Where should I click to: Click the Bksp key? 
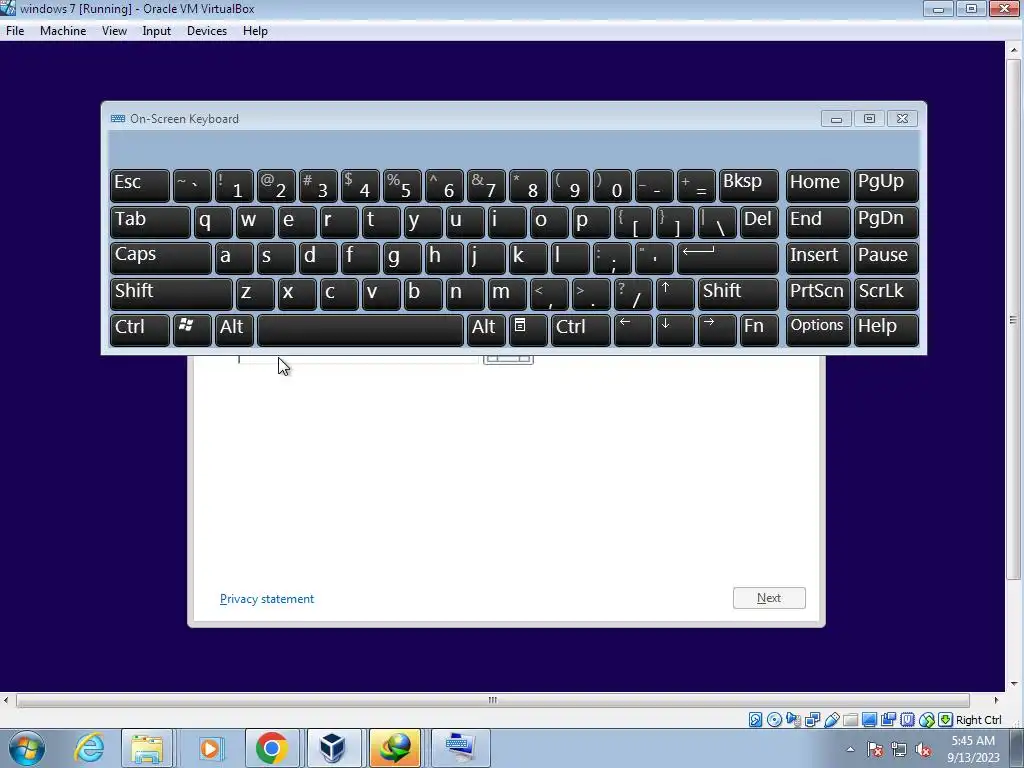(x=749, y=185)
